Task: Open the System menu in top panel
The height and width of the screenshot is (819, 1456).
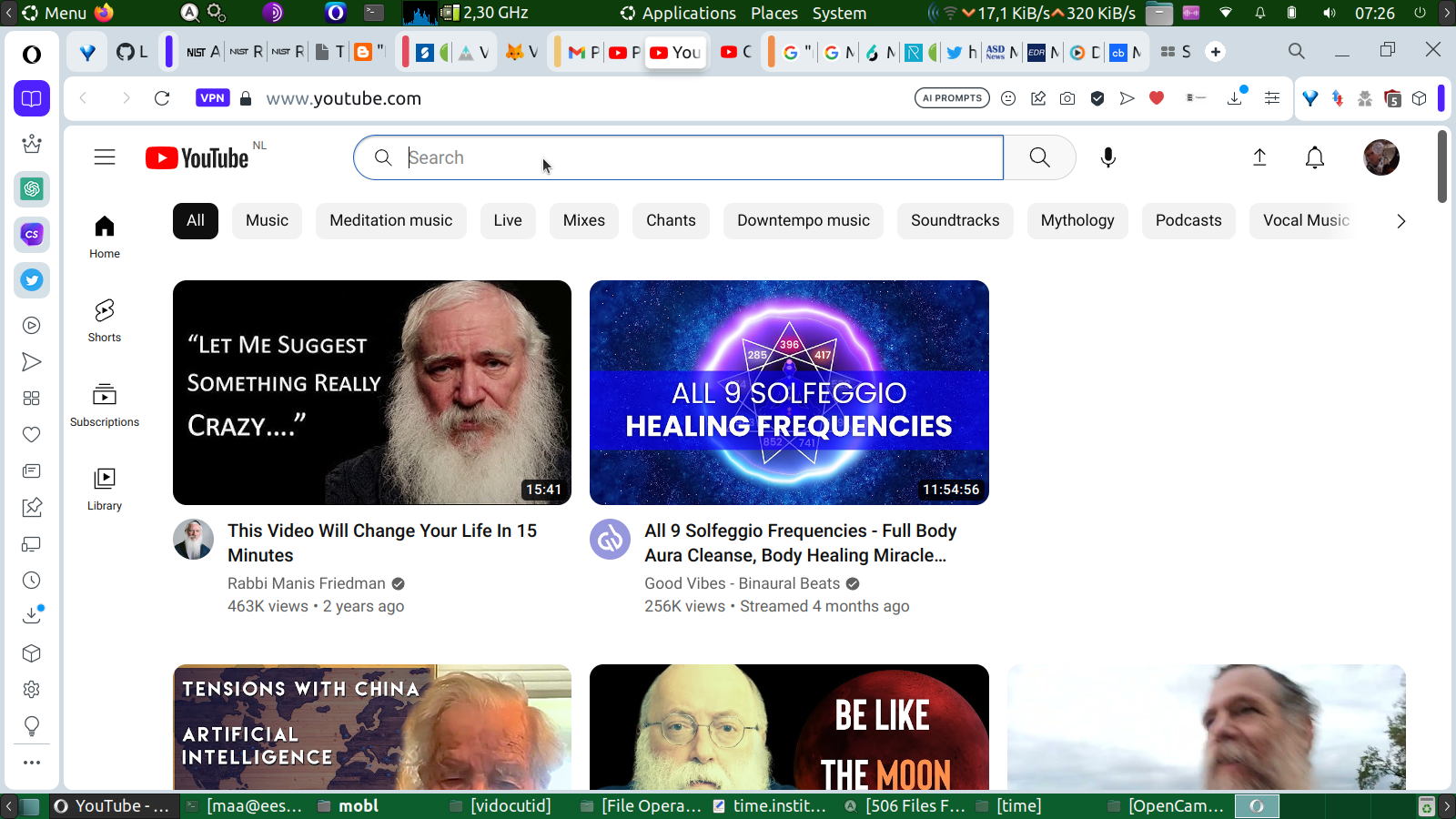Action: (839, 13)
